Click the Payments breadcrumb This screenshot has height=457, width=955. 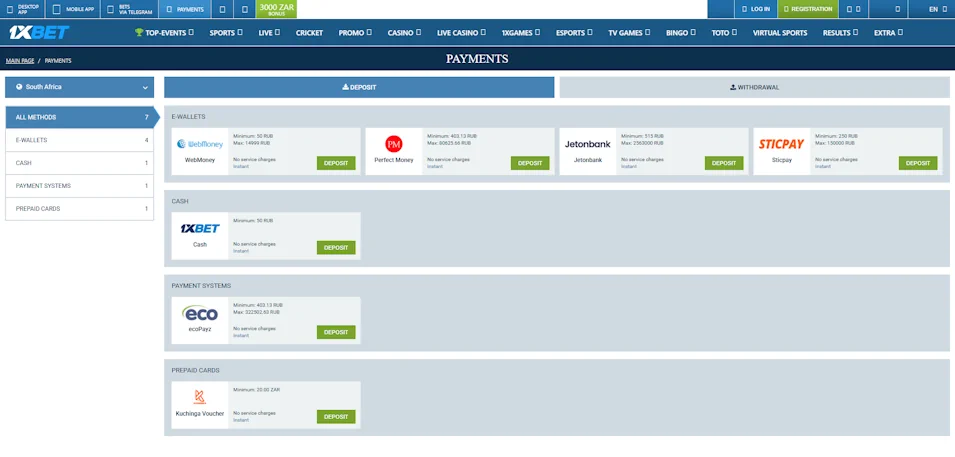coord(58,61)
